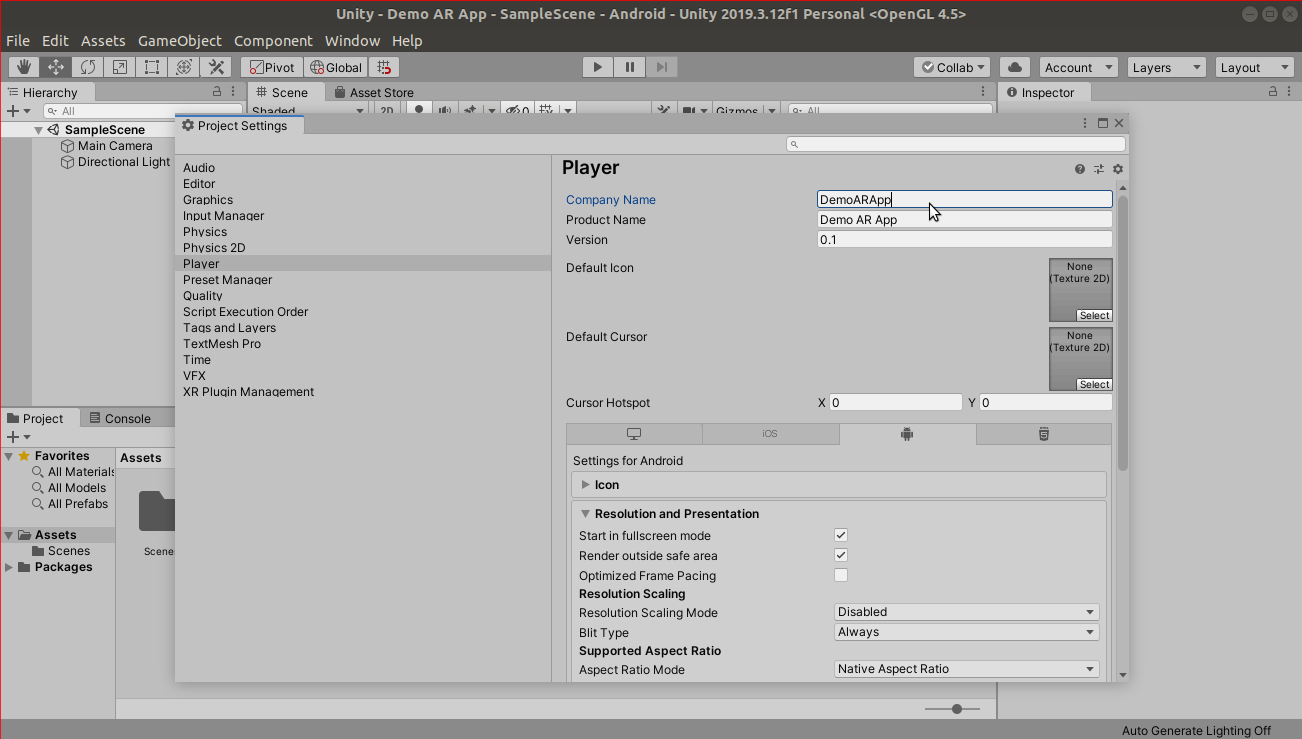Click Select under Default Icon

click(x=1094, y=315)
